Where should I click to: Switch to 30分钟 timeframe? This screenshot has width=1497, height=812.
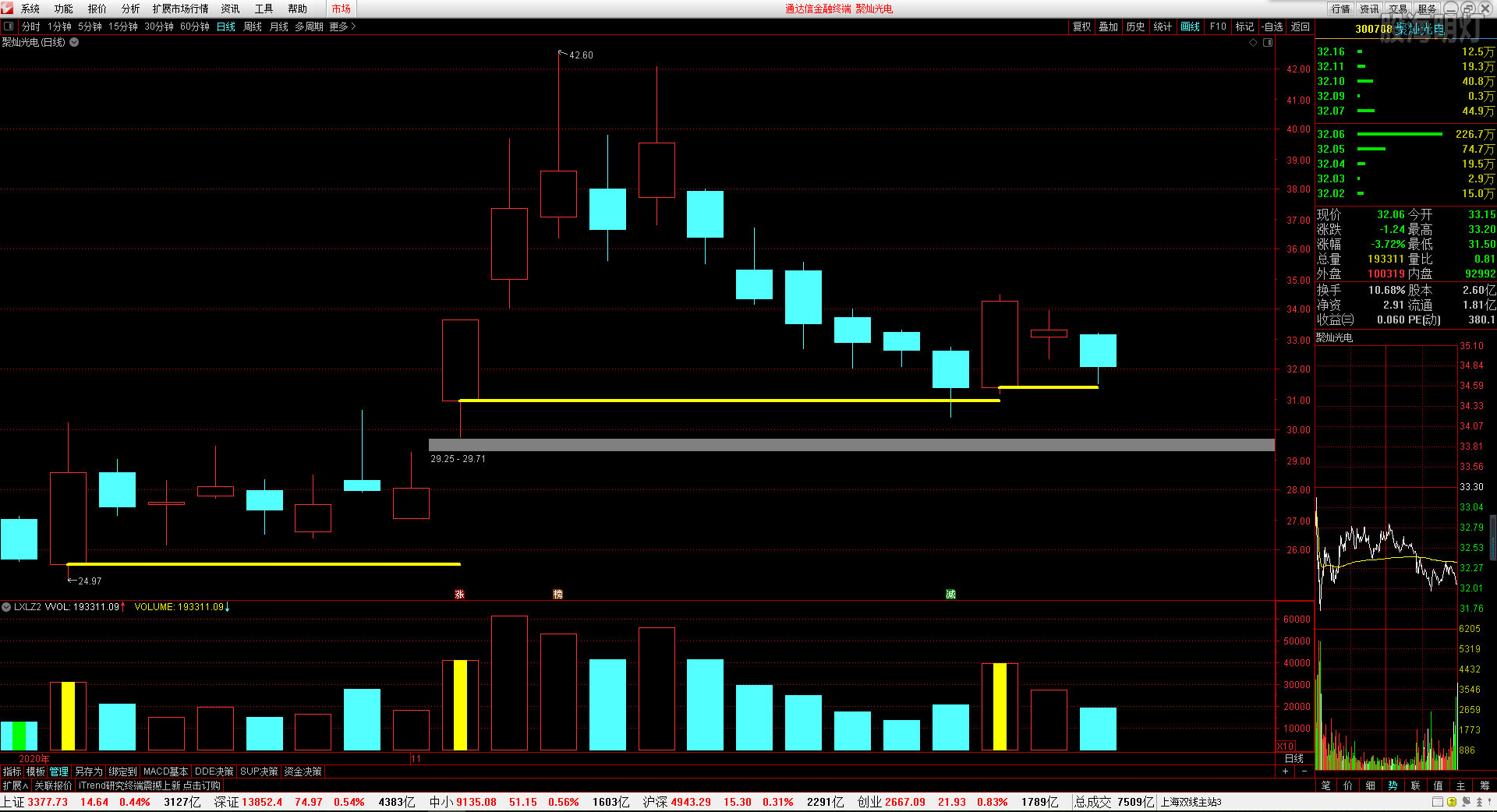[x=159, y=26]
